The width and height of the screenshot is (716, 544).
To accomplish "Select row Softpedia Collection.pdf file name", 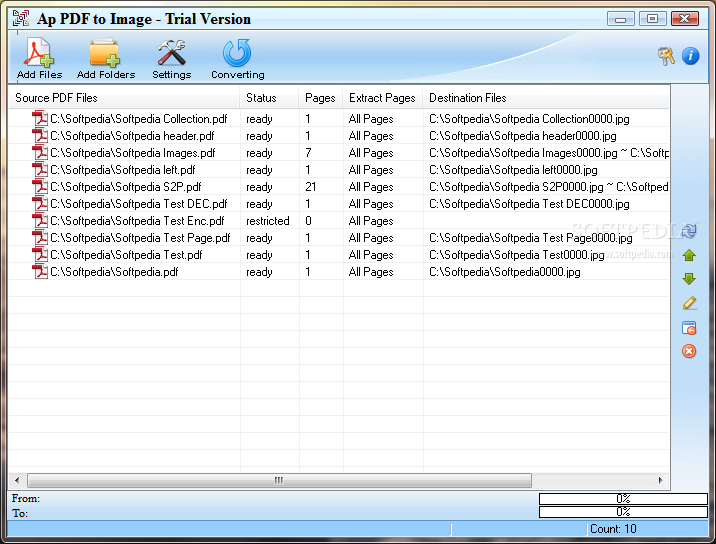I will point(139,119).
